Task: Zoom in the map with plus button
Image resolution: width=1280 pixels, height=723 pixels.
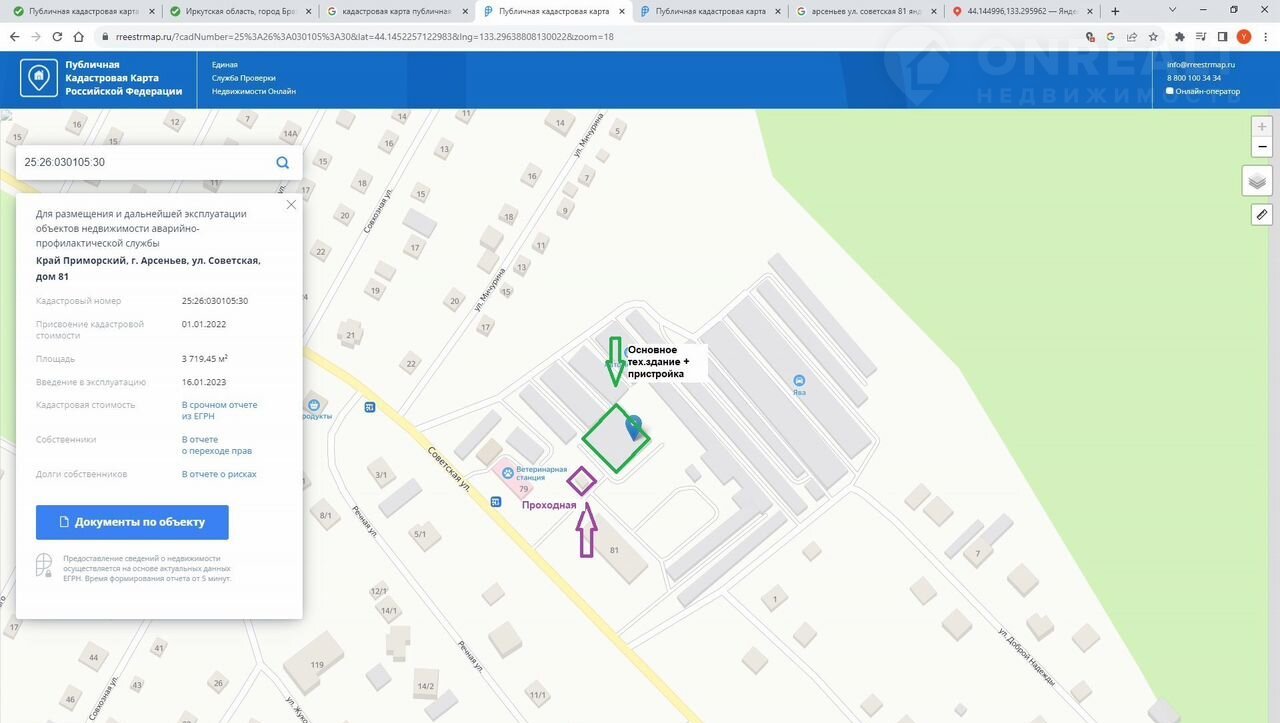Action: [1262, 127]
